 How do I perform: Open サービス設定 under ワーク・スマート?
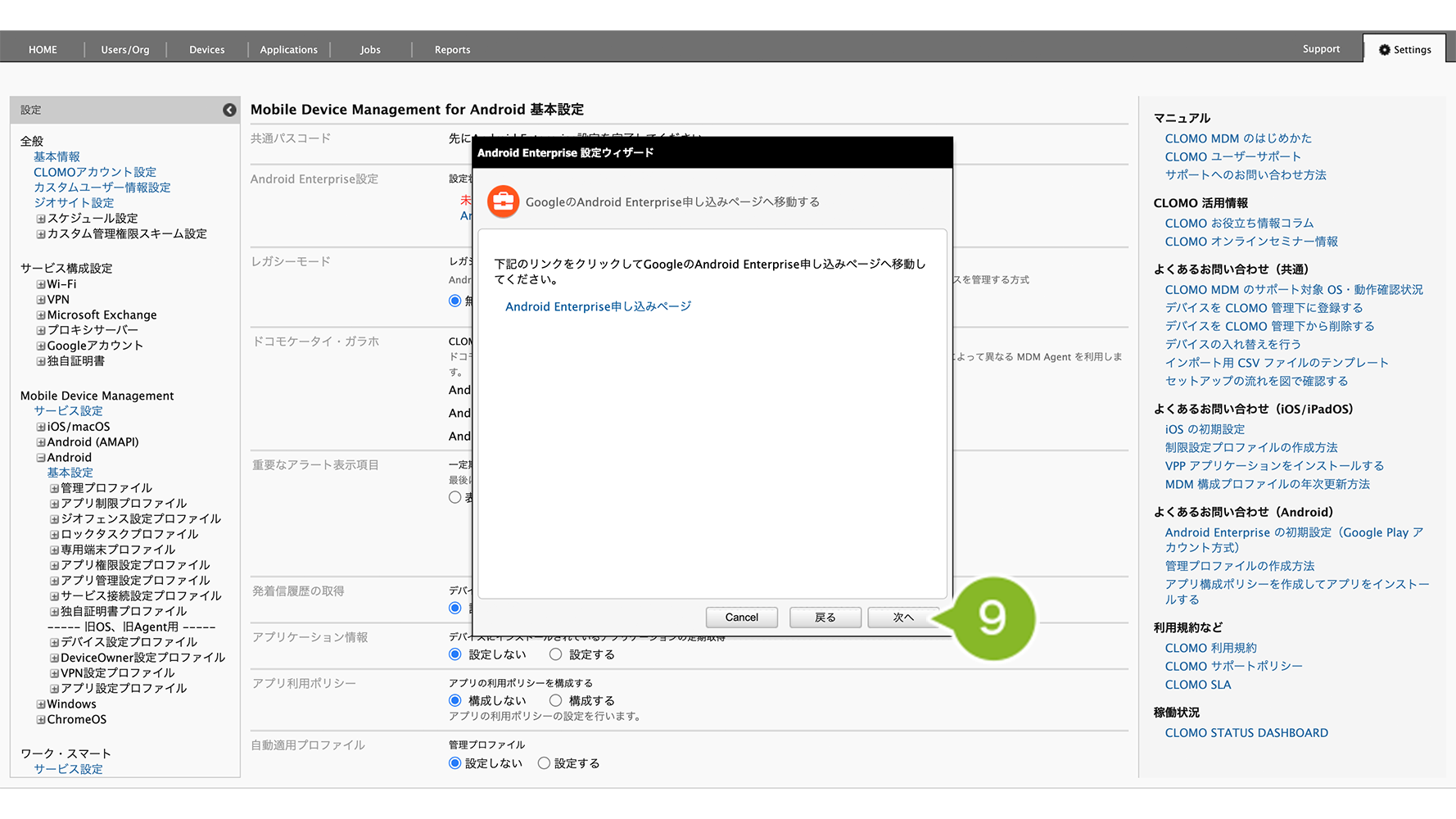coord(68,769)
